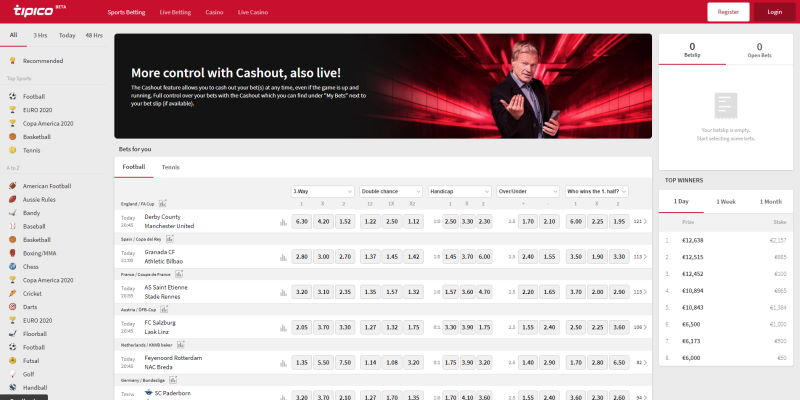
Task: Click the Login button
Action: coord(775,12)
